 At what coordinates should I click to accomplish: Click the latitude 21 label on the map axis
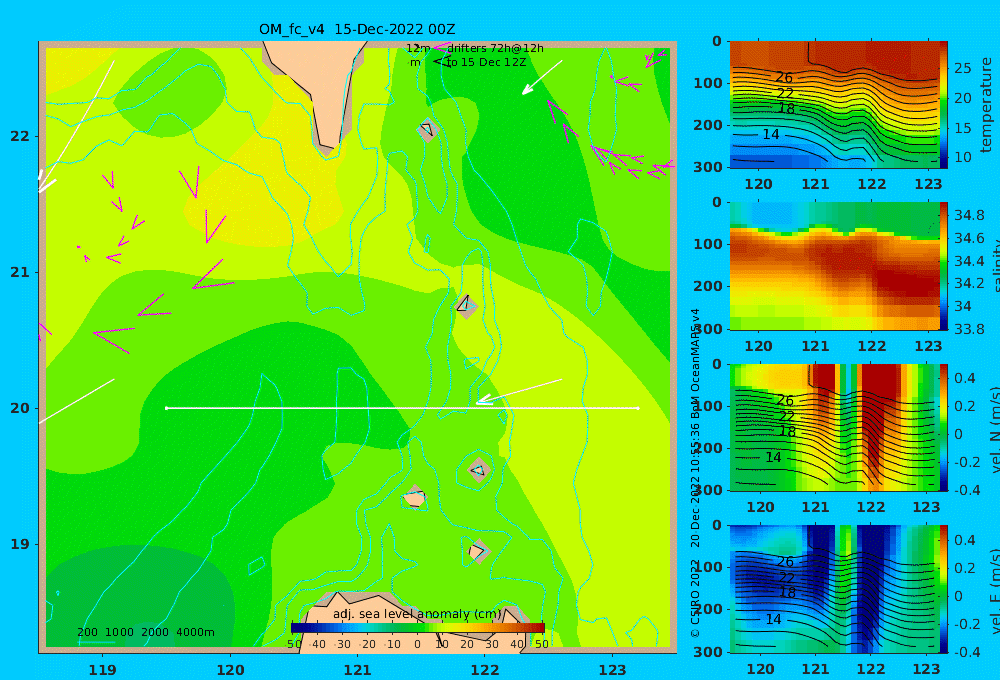(20, 272)
